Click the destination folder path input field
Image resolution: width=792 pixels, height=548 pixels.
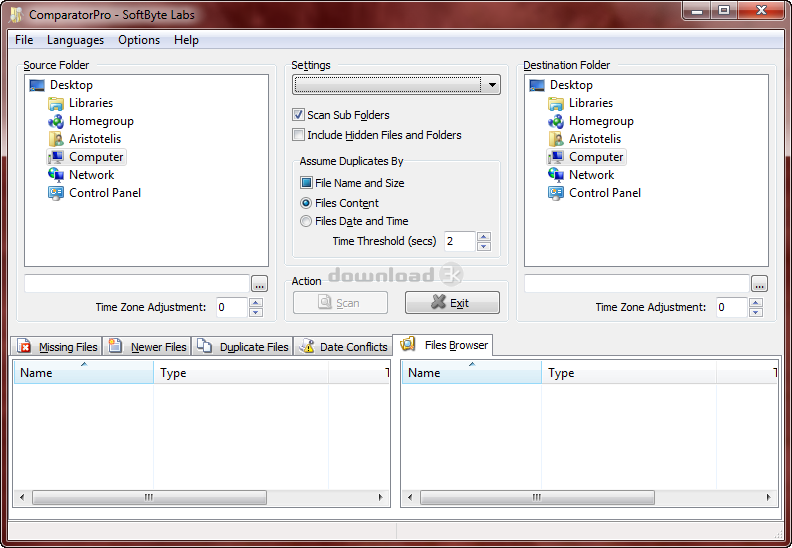636,284
